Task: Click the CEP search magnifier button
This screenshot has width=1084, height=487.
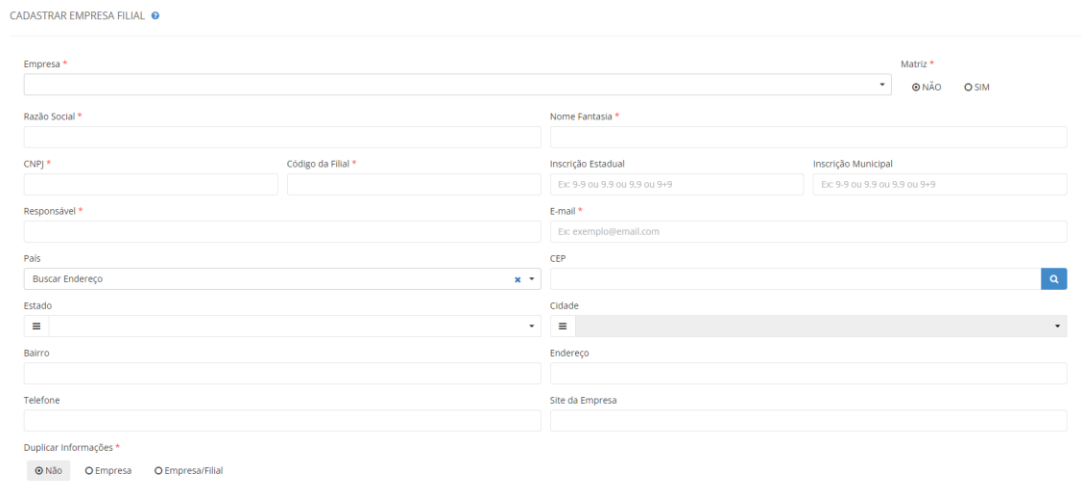Action: (1054, 279)
